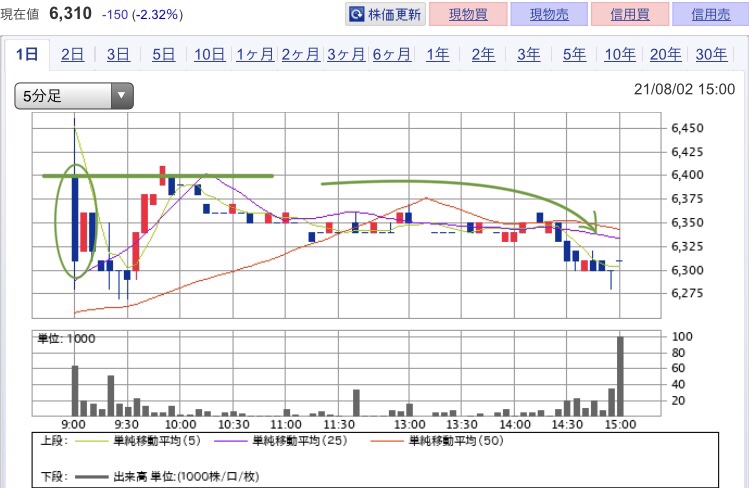Show the 3ヶ月 chart
This screenshot has width=749, height=488.
346,54
